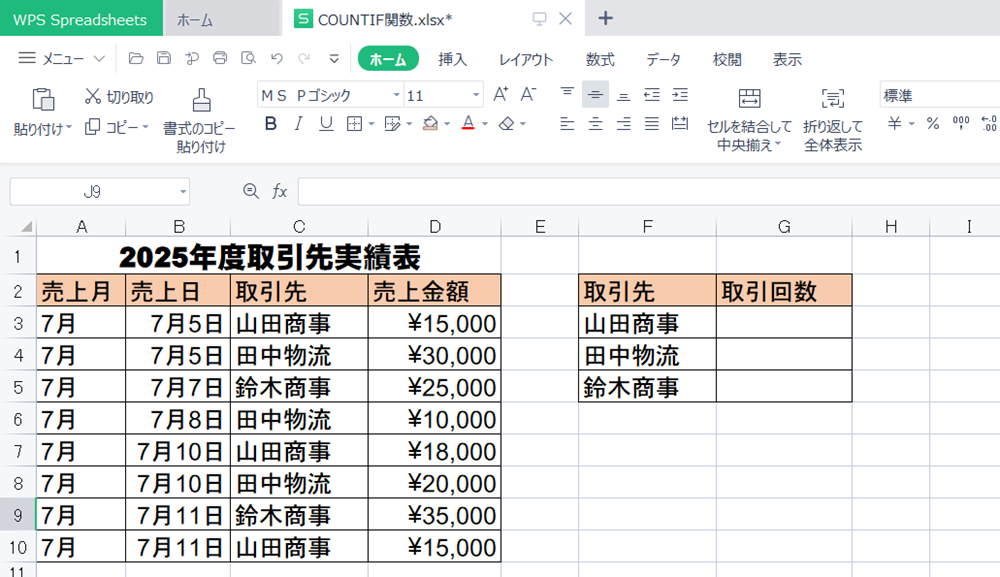Expand the Paste (貼り付け) dropdown arrow

point(69,128)
